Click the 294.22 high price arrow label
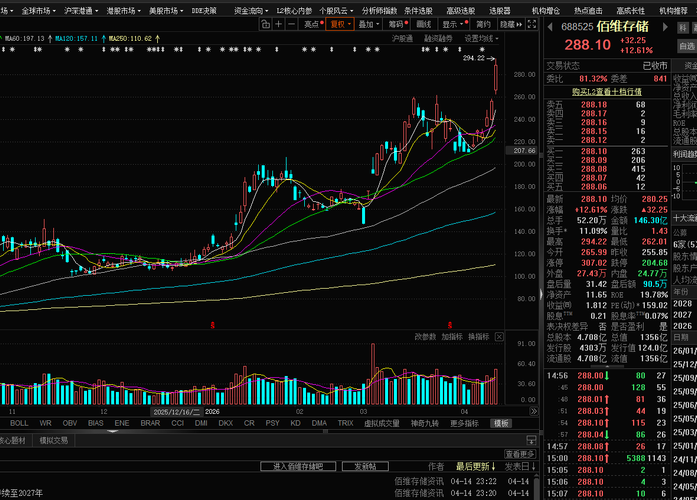 479,58
